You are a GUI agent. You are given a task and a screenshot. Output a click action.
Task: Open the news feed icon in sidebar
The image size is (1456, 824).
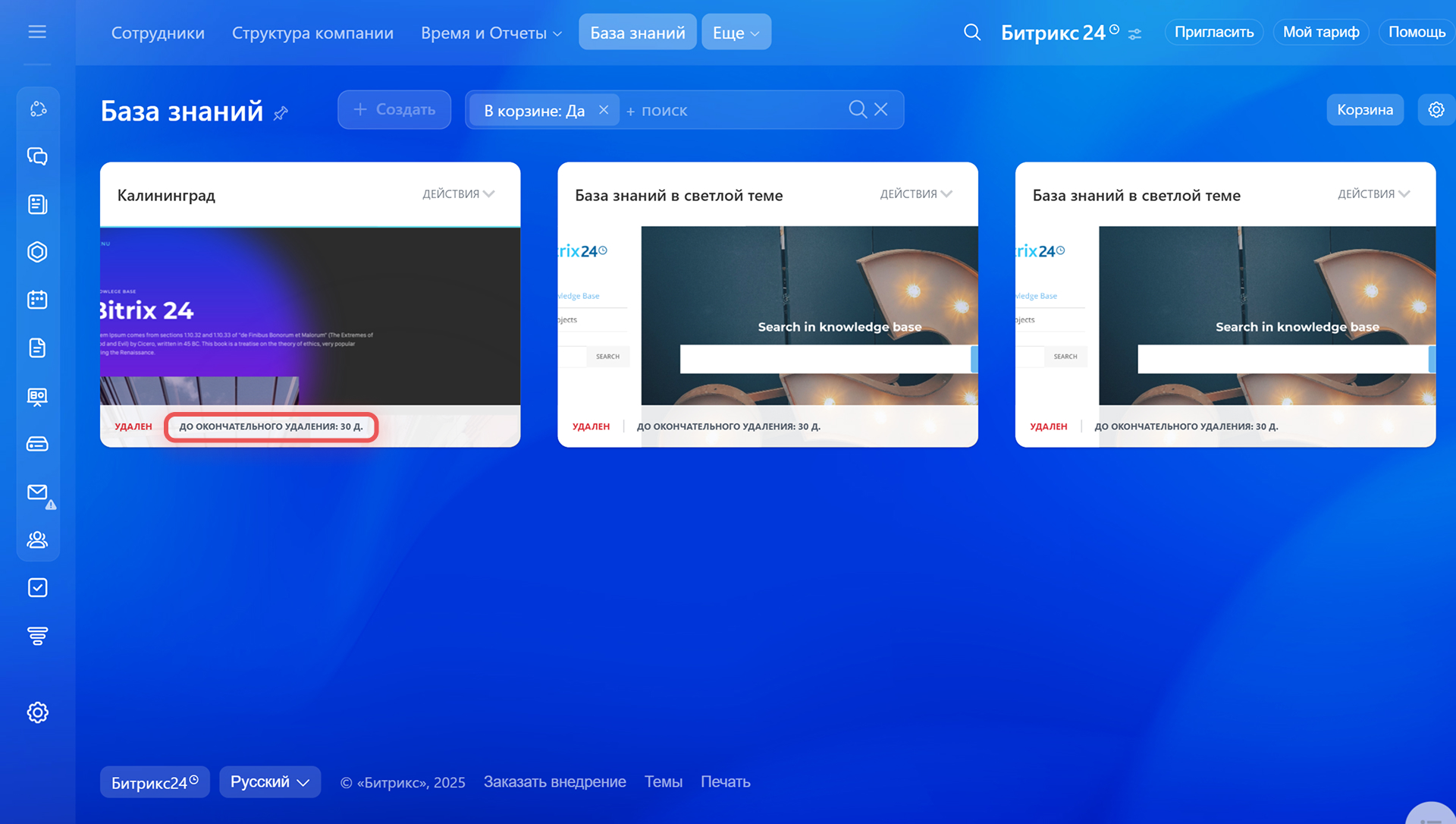pos(37,204)
